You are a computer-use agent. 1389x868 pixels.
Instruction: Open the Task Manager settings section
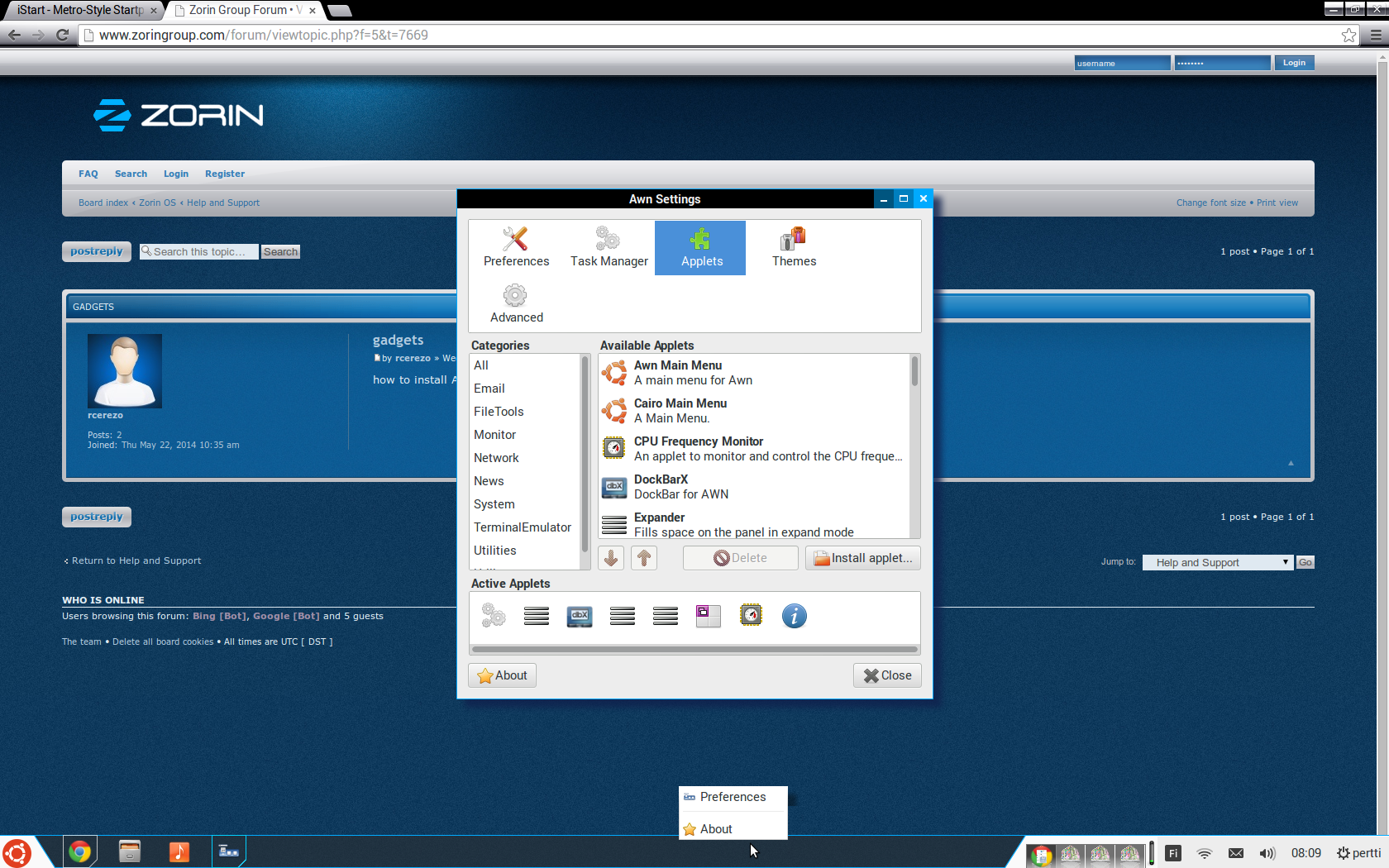609,247
